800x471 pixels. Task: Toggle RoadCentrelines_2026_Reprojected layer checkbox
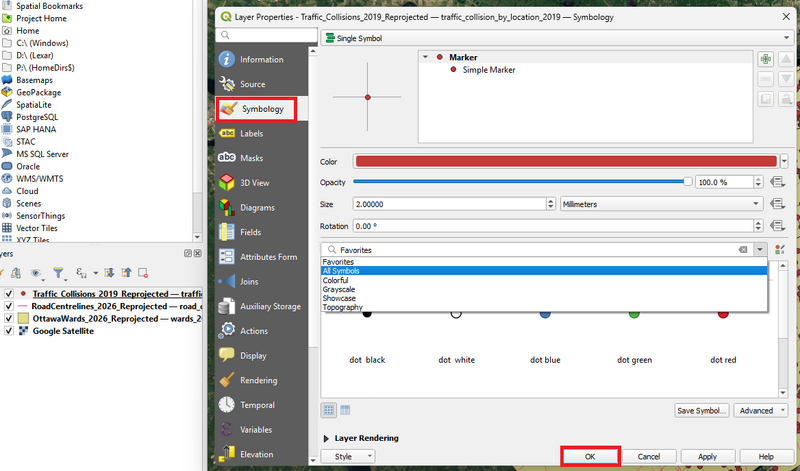9,306
